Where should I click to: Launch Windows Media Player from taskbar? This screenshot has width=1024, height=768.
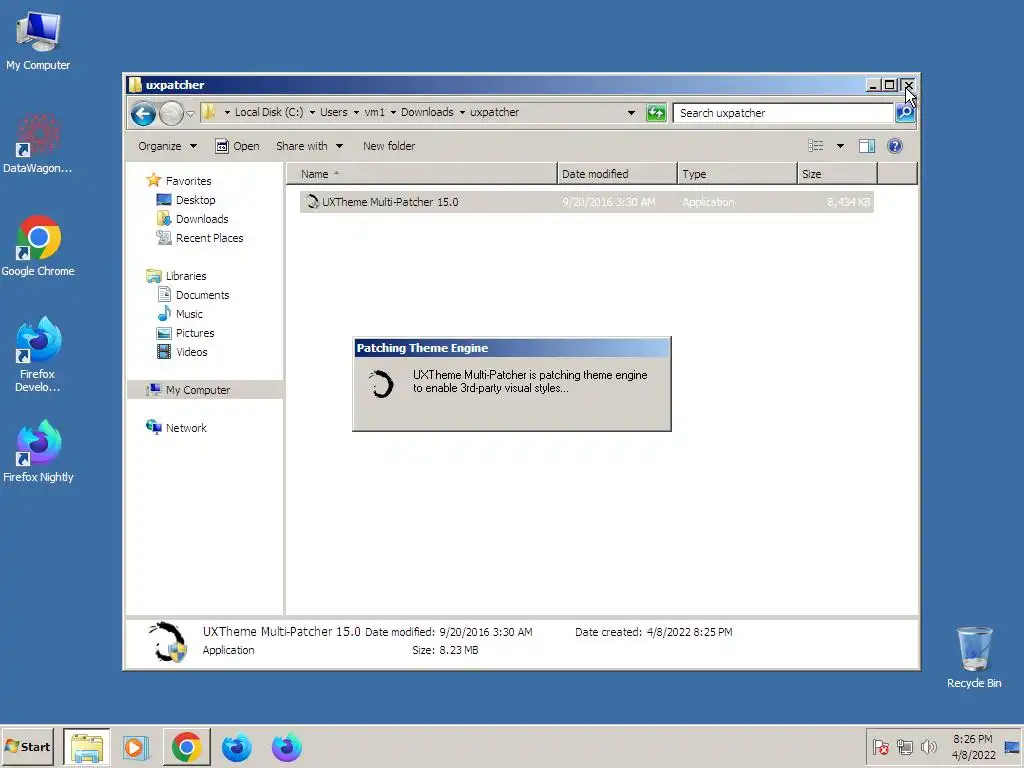click(x=136, y=747)
